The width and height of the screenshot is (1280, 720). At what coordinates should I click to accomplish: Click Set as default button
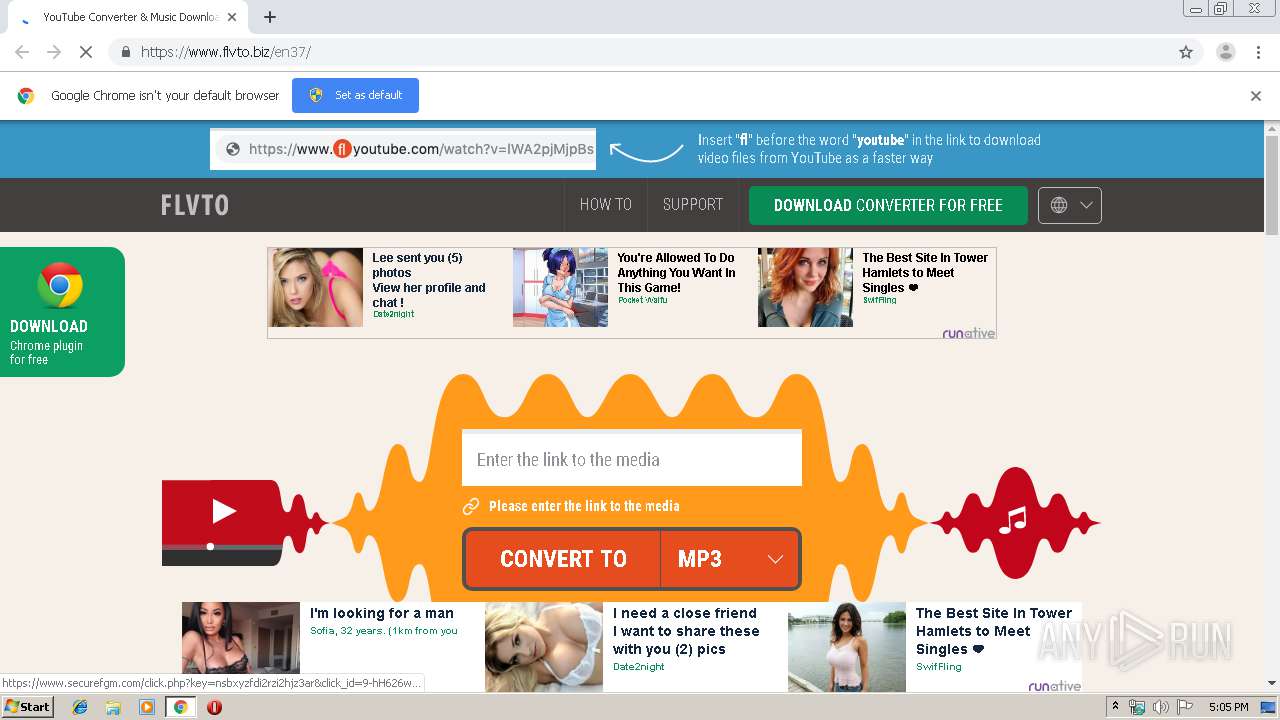(x=355, y=95)
